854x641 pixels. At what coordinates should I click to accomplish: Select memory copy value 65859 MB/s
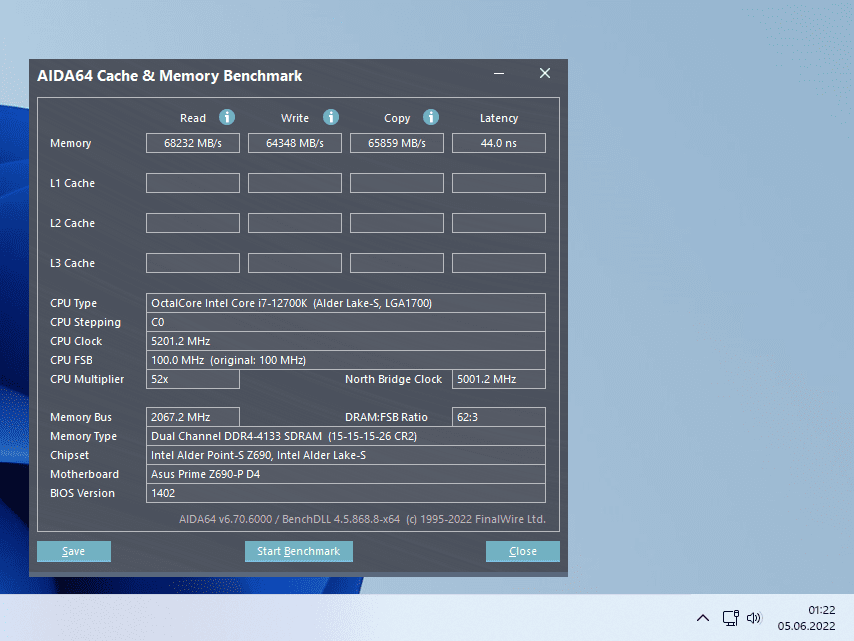pyautogui.click(x=396, y=143)
